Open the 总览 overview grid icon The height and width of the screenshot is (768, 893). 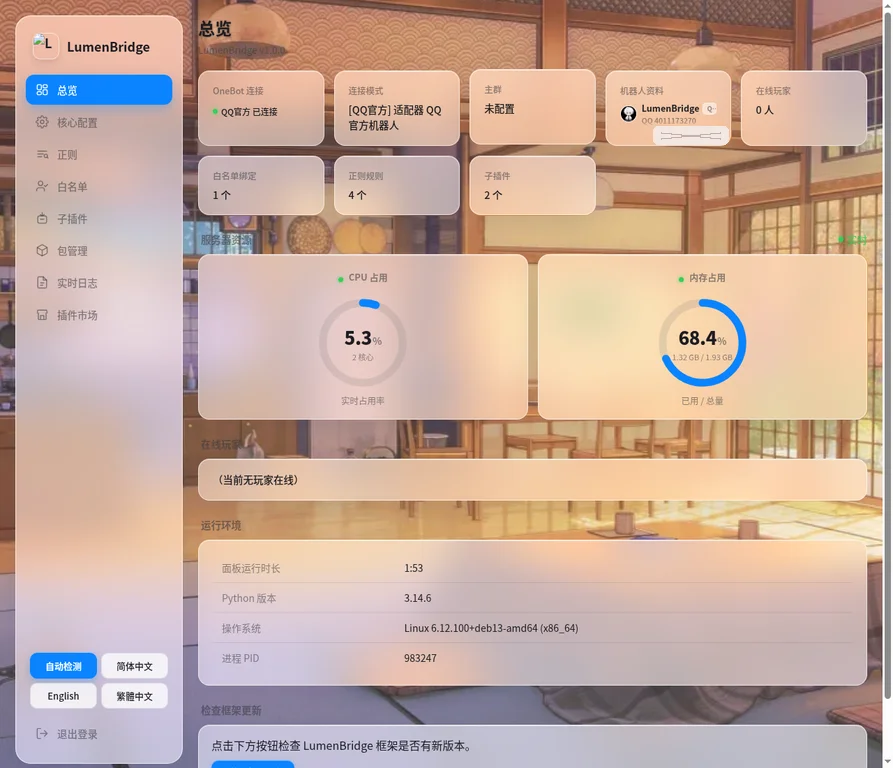[42, 90]
